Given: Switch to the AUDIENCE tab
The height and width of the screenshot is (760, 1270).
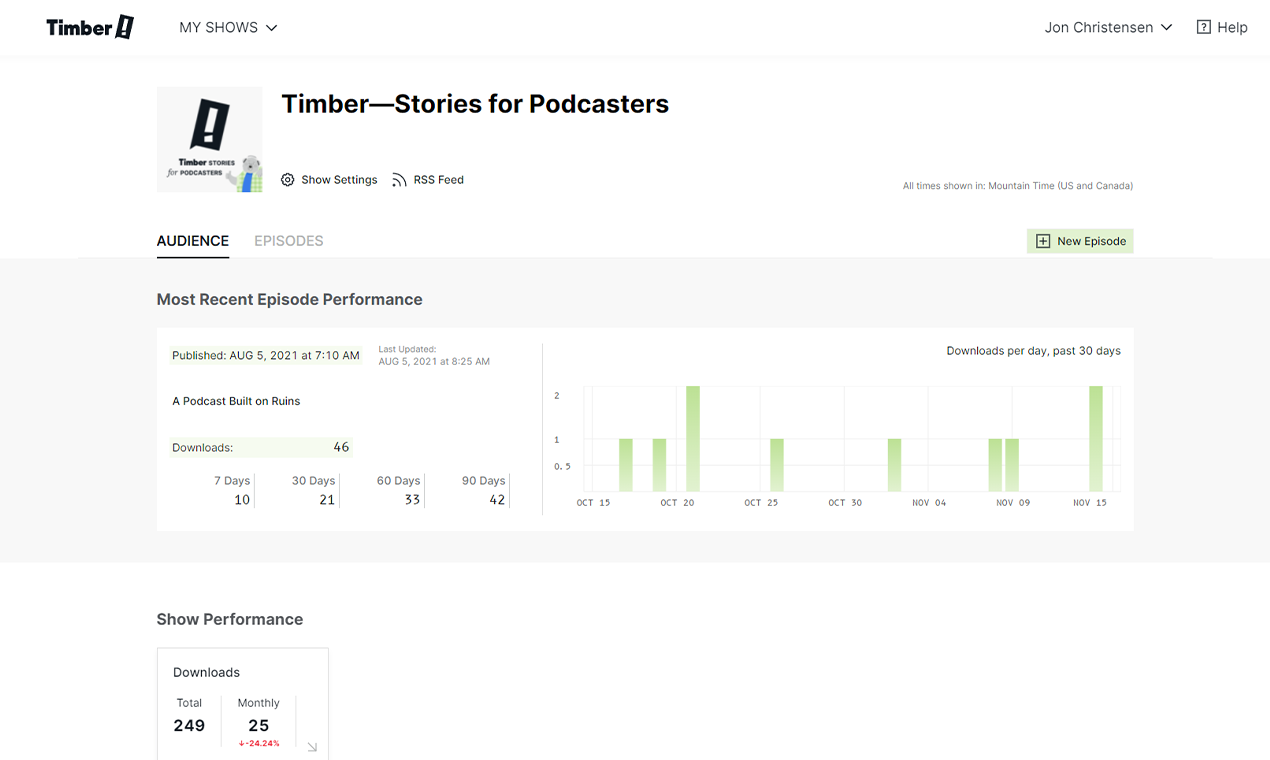Looking at the screenshot, I should coord(193,241).
